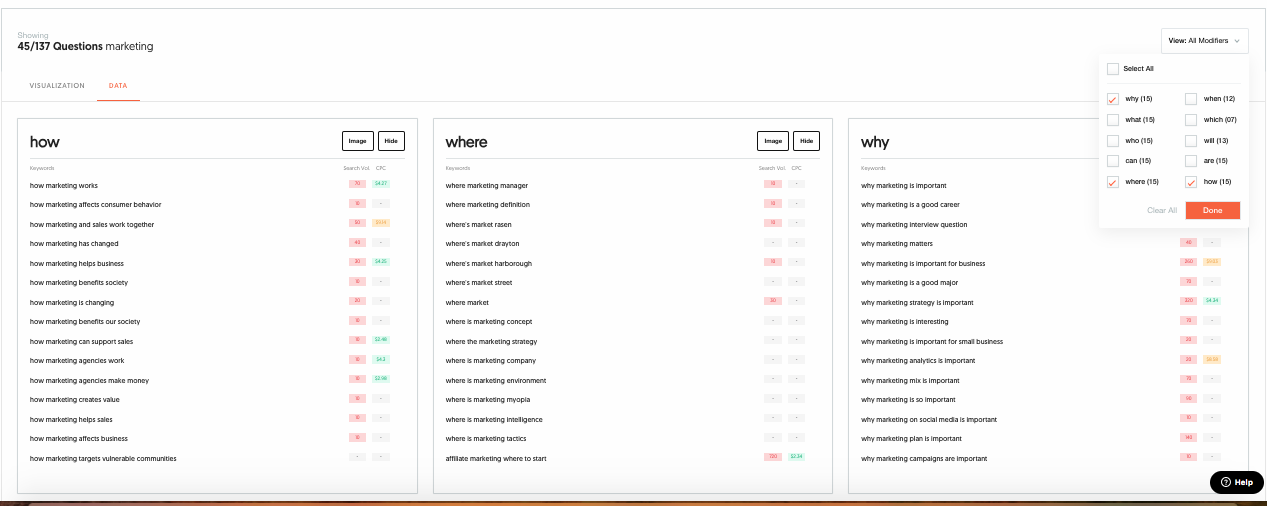
Task: Click the orange Done button
Action: coord(1213,210)
